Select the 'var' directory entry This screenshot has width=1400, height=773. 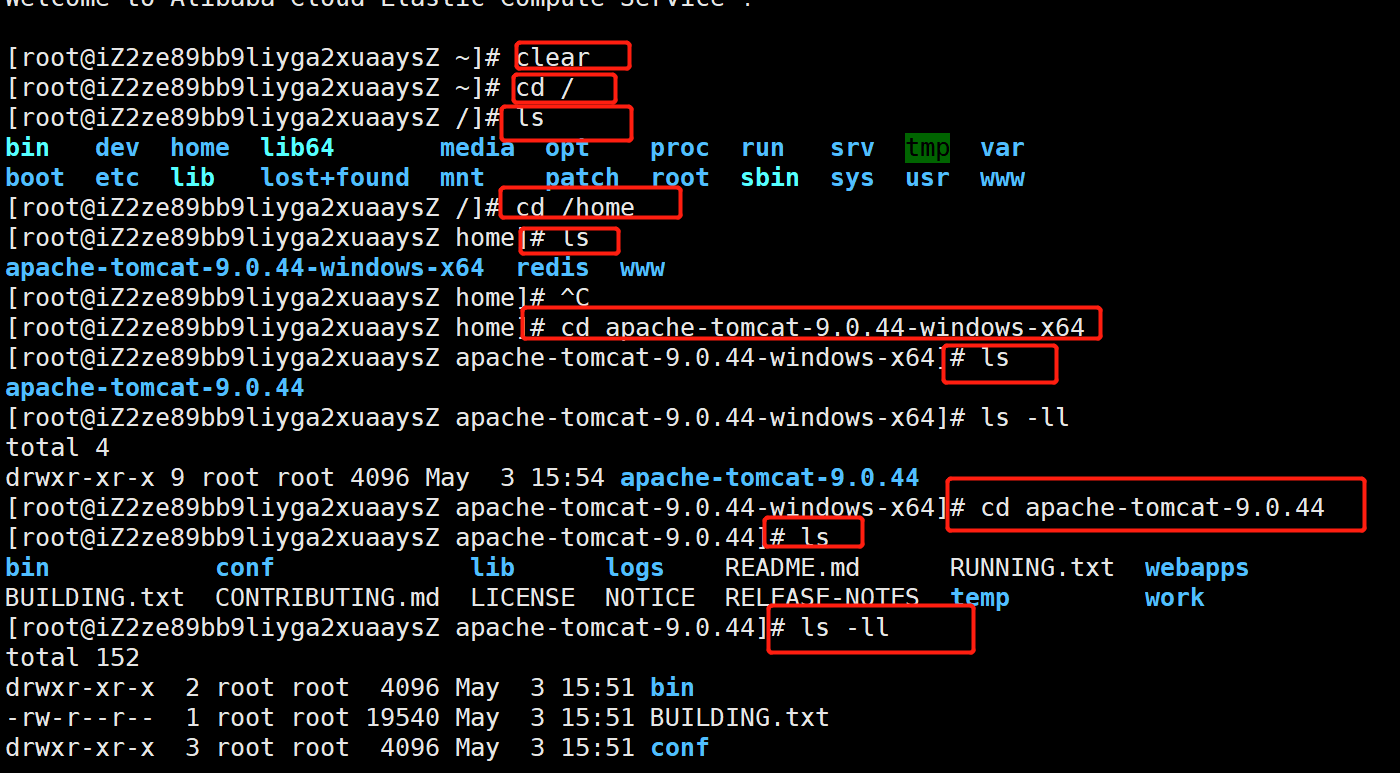click(1002, 148)
